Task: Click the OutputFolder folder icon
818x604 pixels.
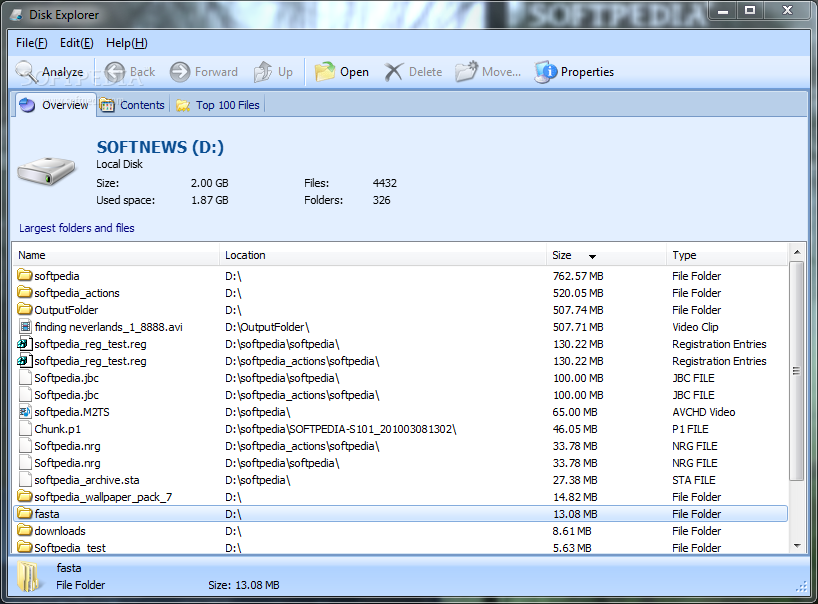Action: [25, 309]
